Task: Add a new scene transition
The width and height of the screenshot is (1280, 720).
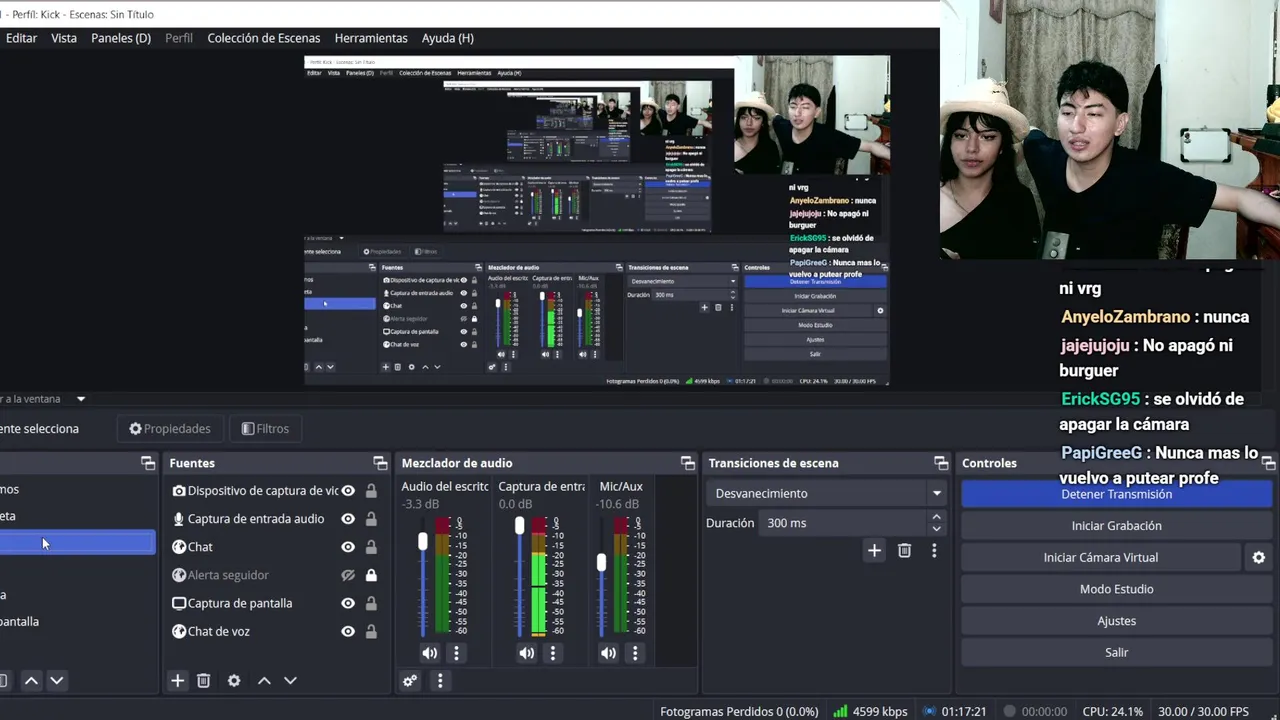Action: pos(874,550)
